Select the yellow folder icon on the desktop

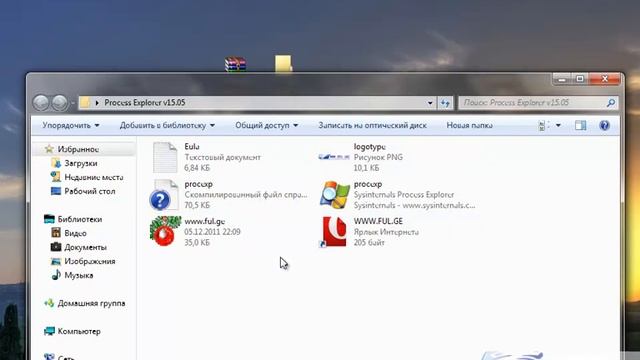point(283,64)
